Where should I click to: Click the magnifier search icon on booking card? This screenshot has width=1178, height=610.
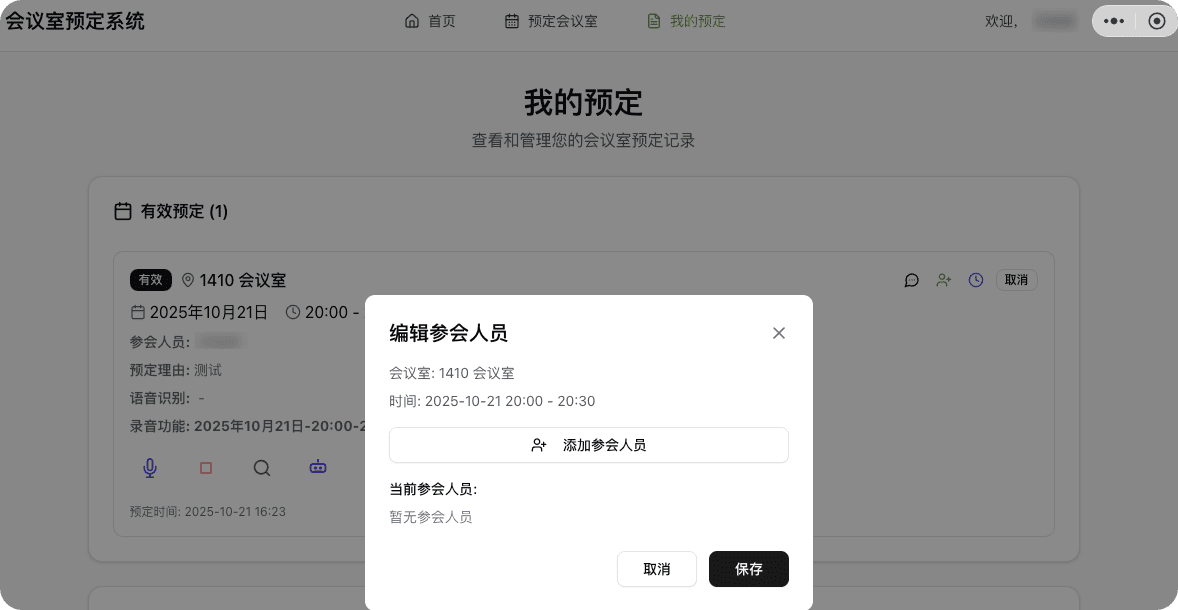click(261, 468)
